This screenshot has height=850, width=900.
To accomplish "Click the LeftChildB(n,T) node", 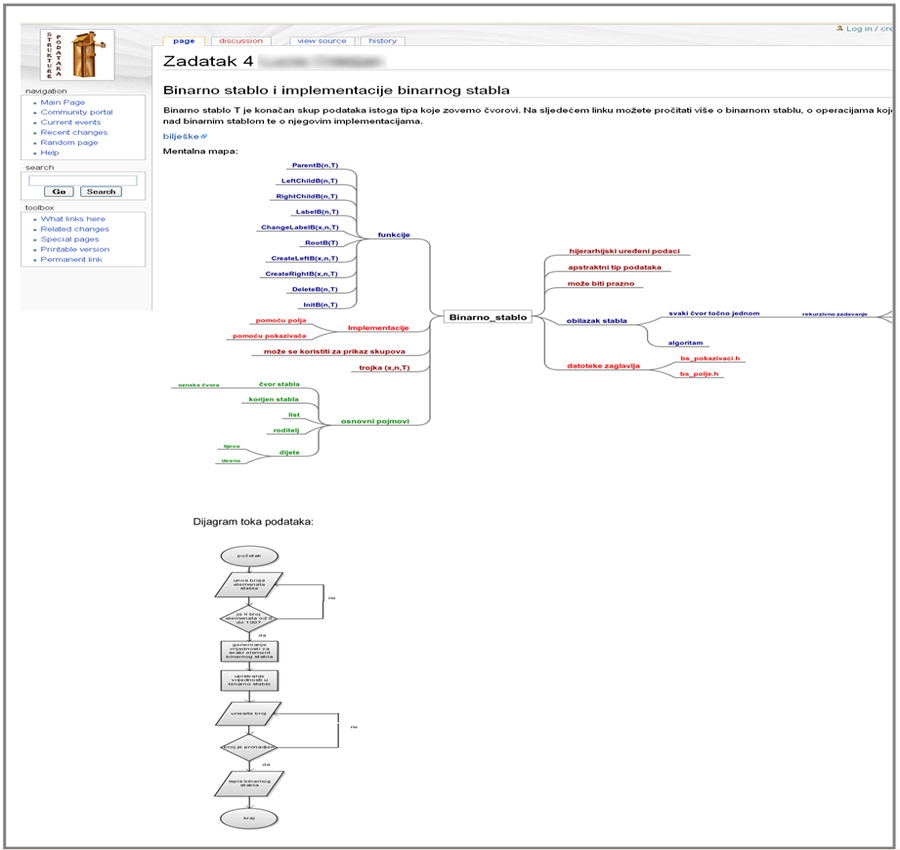I will point(309,181).
